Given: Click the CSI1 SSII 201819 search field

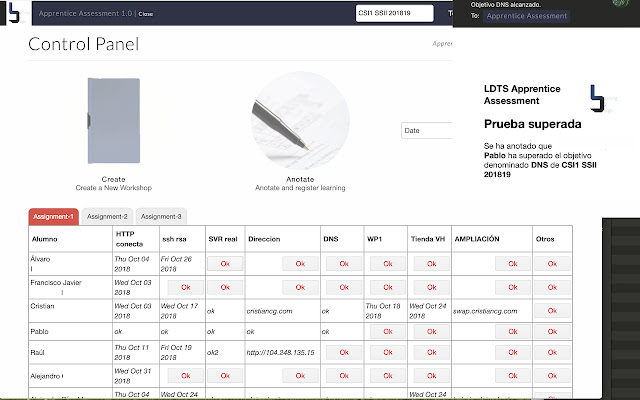Looking at the screenshot, I should [394, 13].
